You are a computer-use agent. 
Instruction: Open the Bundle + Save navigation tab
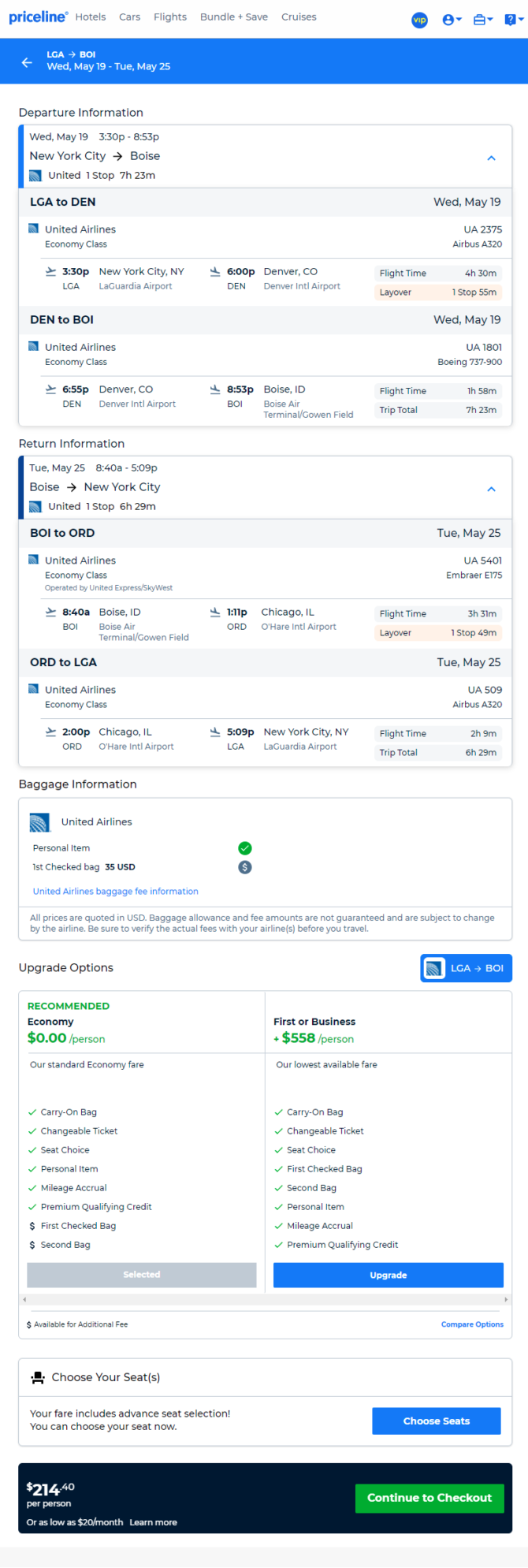tap(233, 17)
